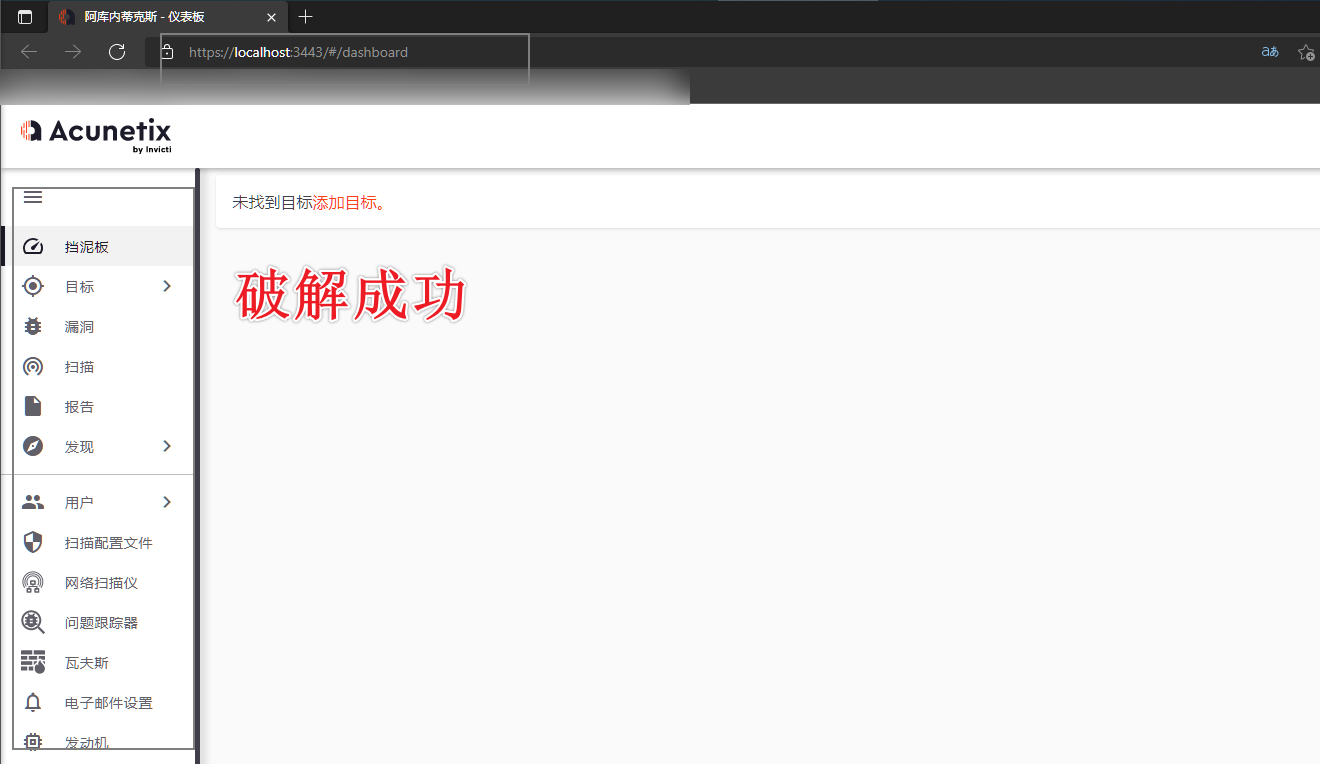Click the 未找到目标 message text

click(x=272, y=202)
